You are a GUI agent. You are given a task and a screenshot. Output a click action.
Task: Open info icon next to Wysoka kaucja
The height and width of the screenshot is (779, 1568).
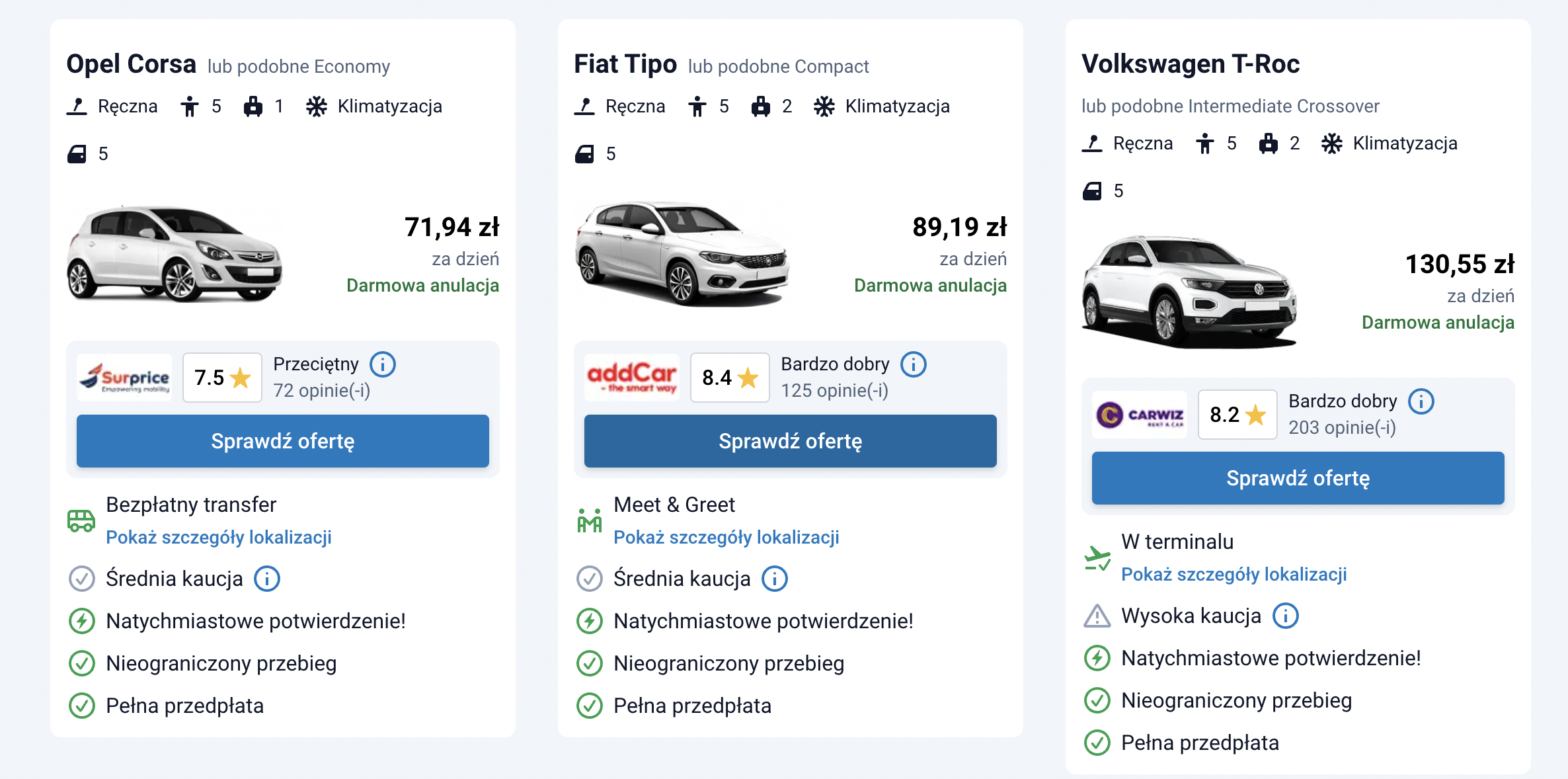[x=1286, y=616]
